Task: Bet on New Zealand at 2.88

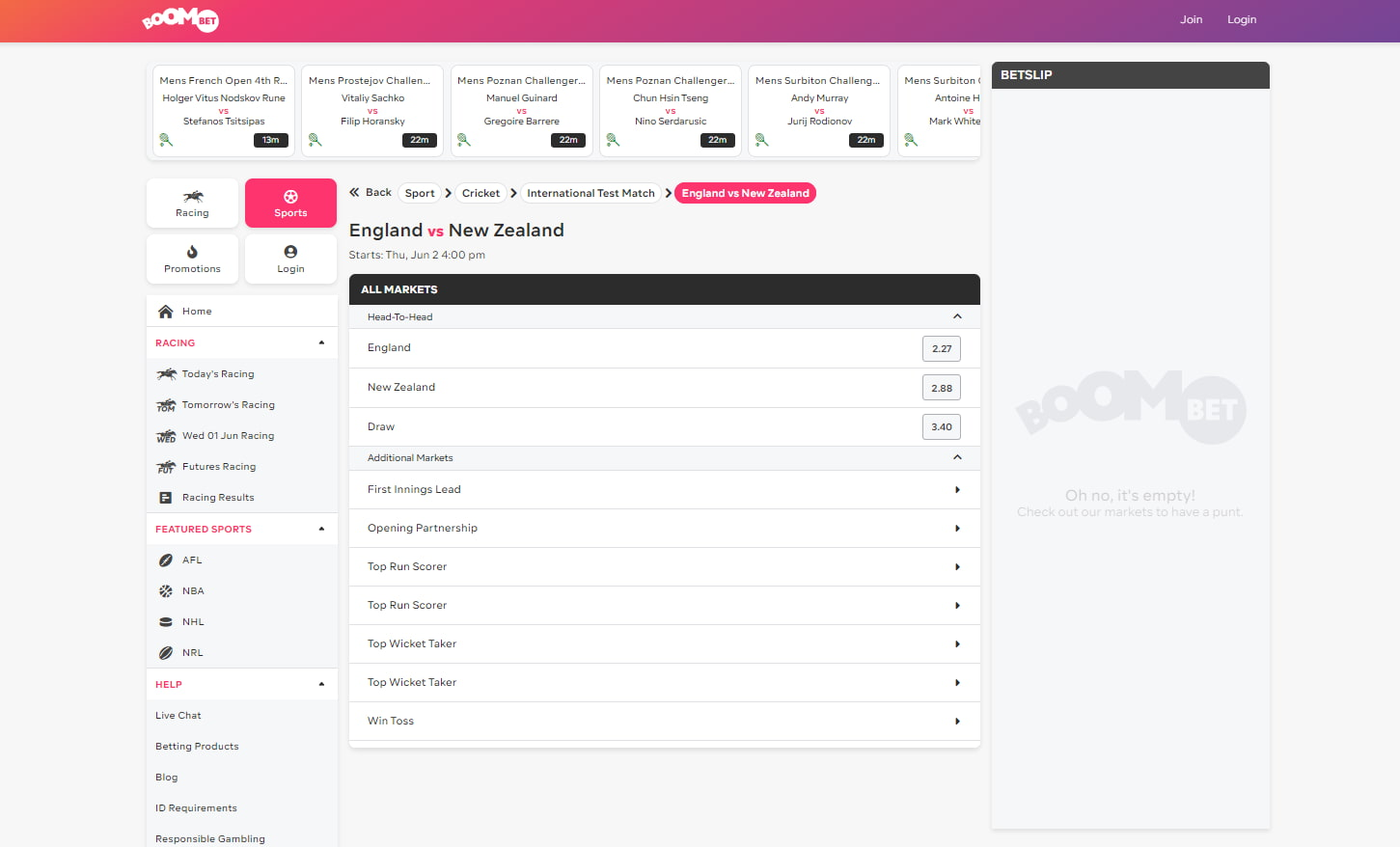Action: click(x=942, y=388)
